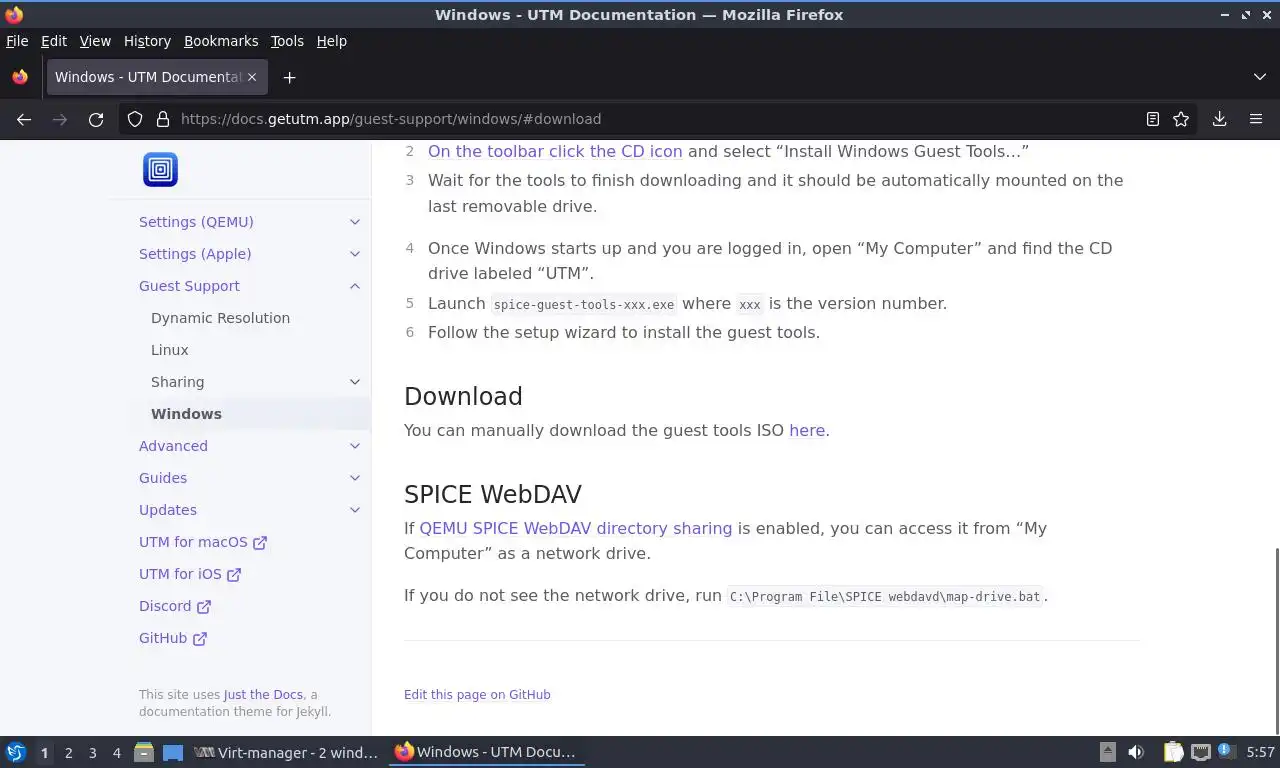This screenshot has width=1280, height=768.
Task: Click the update notifier tray icon
Action: click(1224, 752)
